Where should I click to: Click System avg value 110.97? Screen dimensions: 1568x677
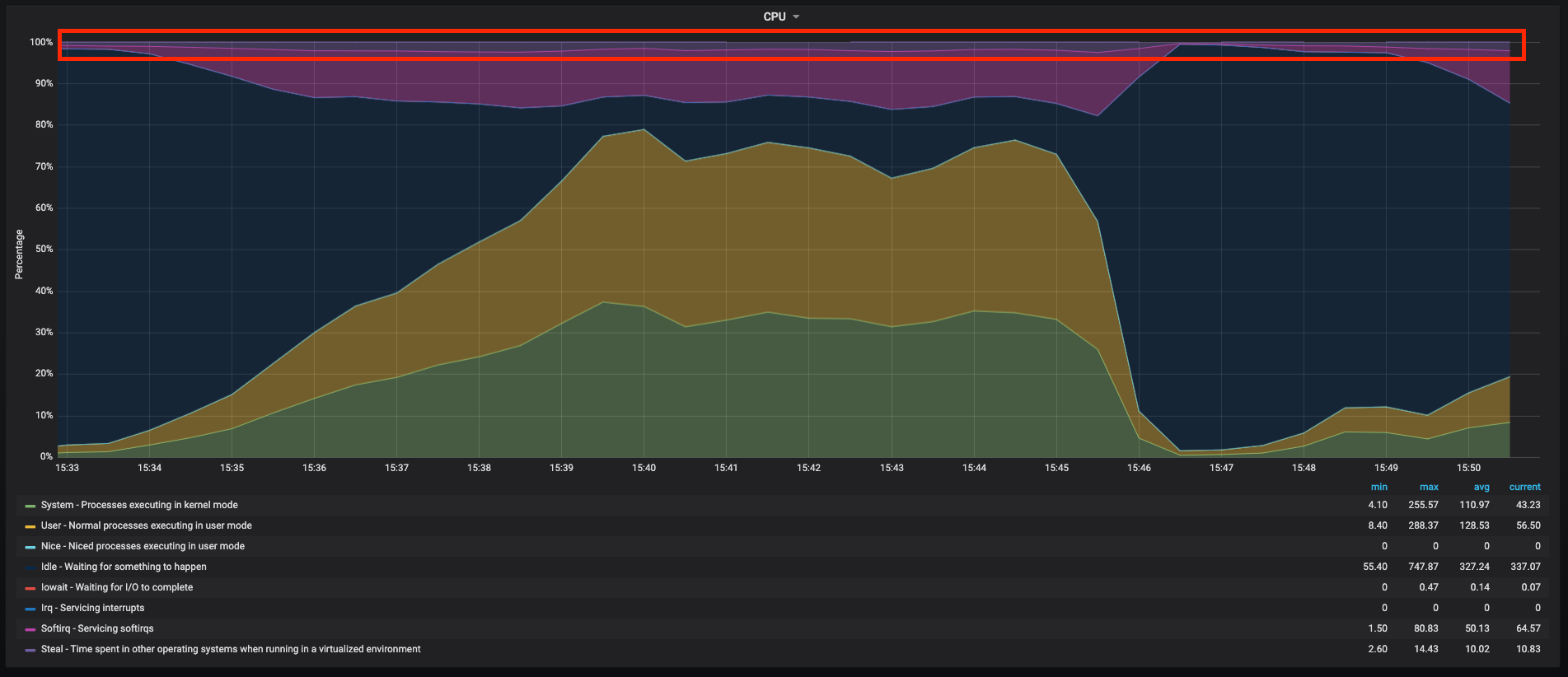tap(1474, 505)
